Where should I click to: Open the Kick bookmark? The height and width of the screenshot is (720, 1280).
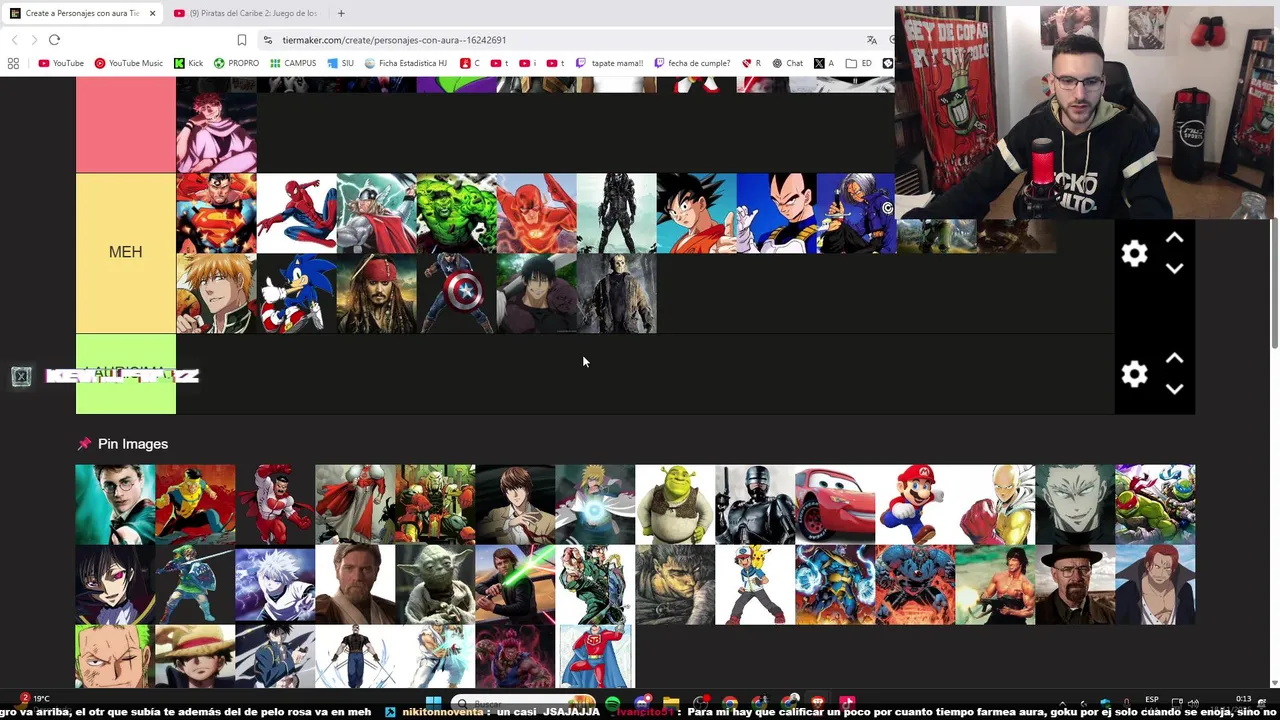(x=188, y=63)
